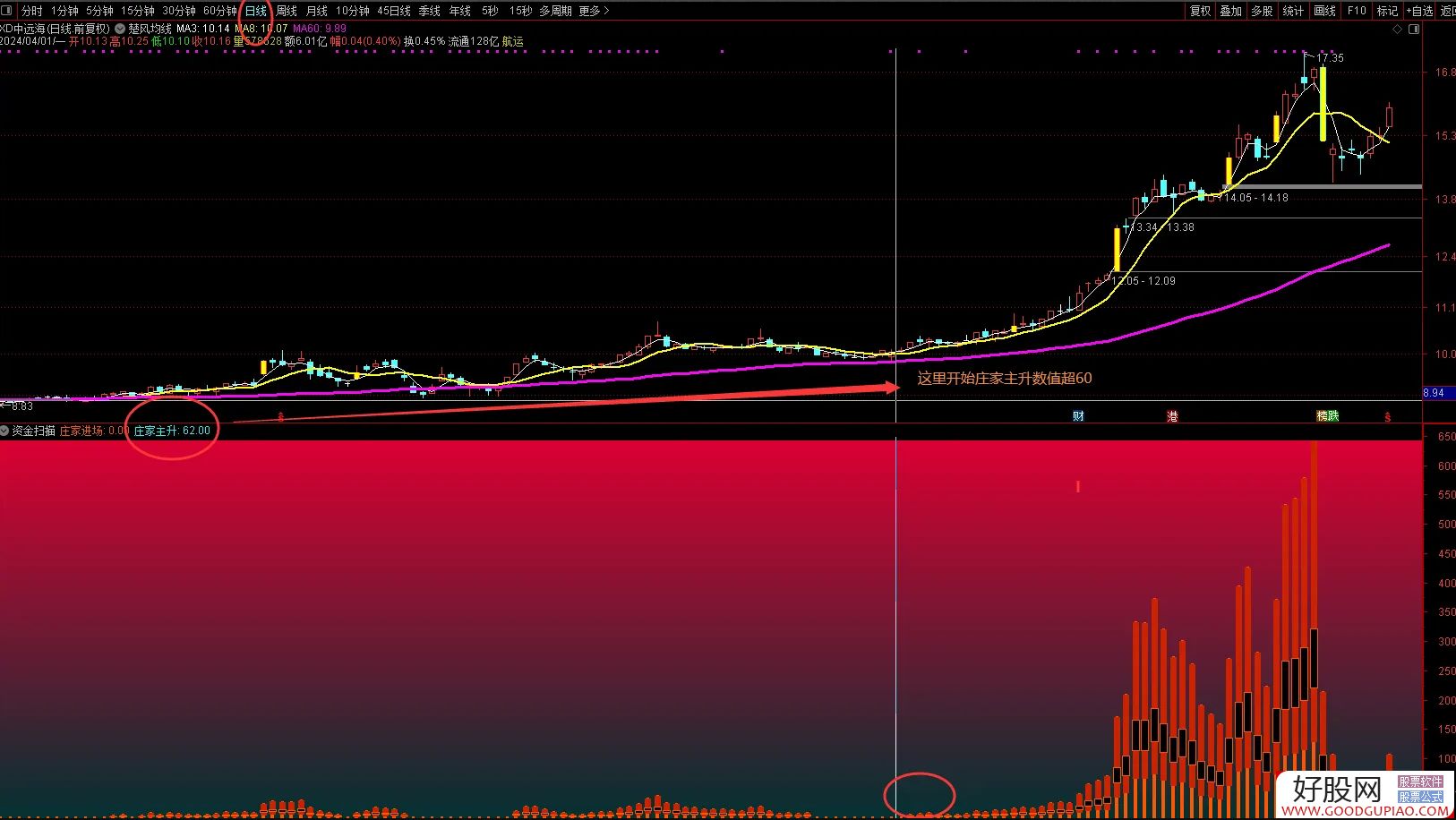
Task: Select the 1分钟 period tab
Action: tap(64, 11)
